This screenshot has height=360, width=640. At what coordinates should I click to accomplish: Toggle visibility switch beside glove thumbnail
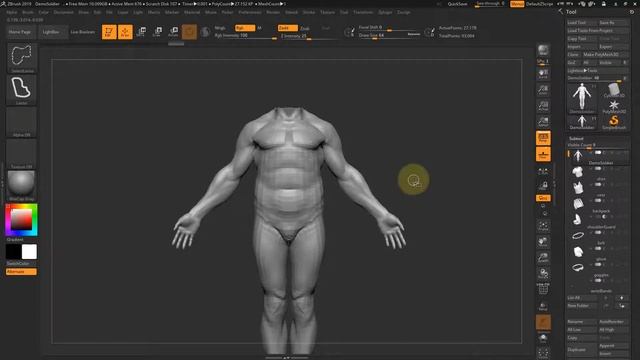tap(598, 249)
